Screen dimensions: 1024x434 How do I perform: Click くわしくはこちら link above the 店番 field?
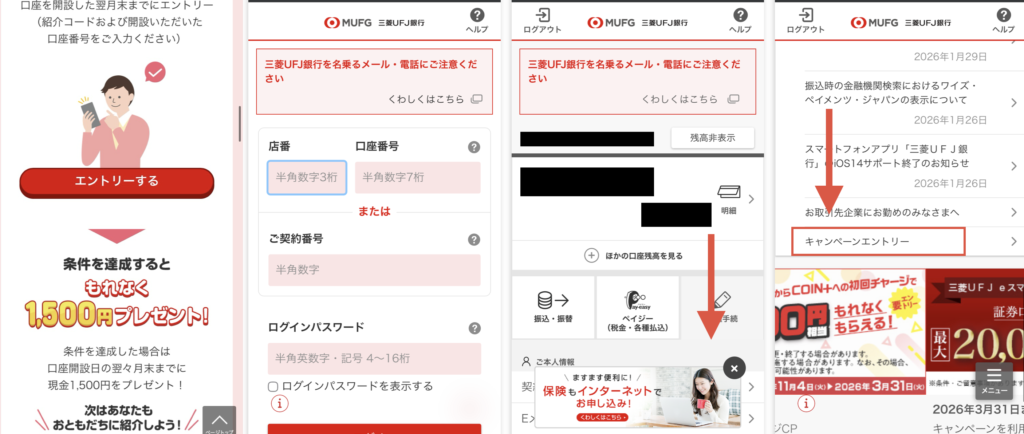coord(434,99)
